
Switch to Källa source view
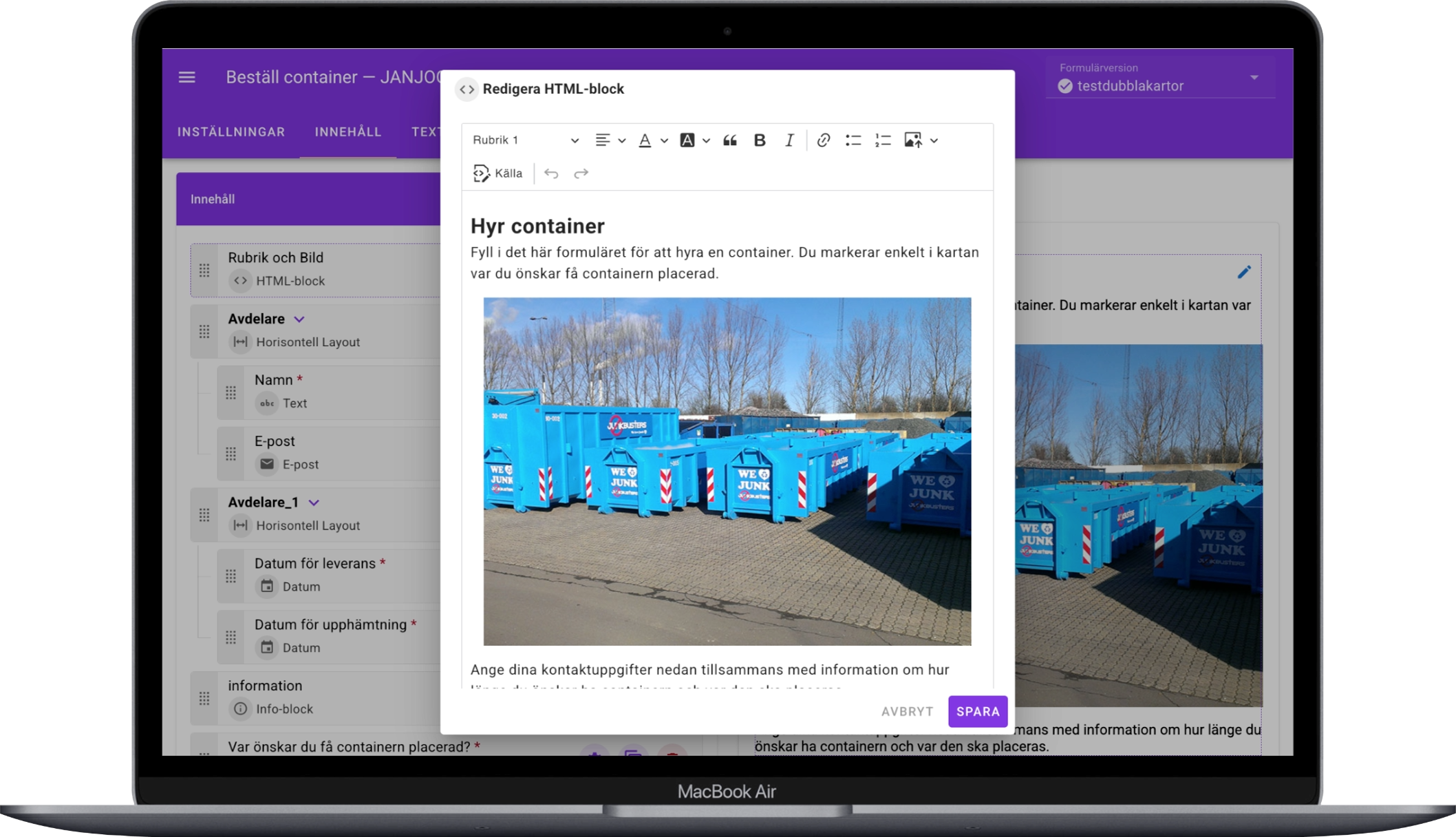coord(498,173)
